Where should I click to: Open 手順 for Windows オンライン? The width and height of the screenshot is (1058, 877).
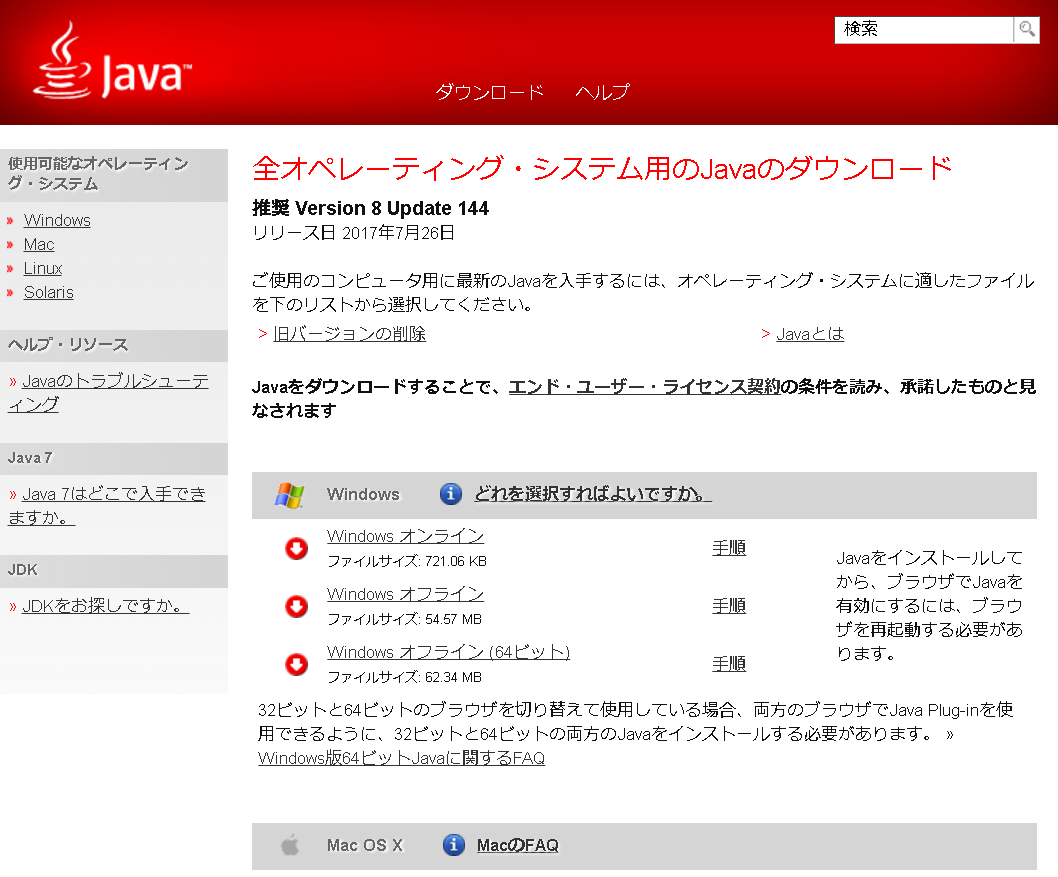[x=729, y=548]
